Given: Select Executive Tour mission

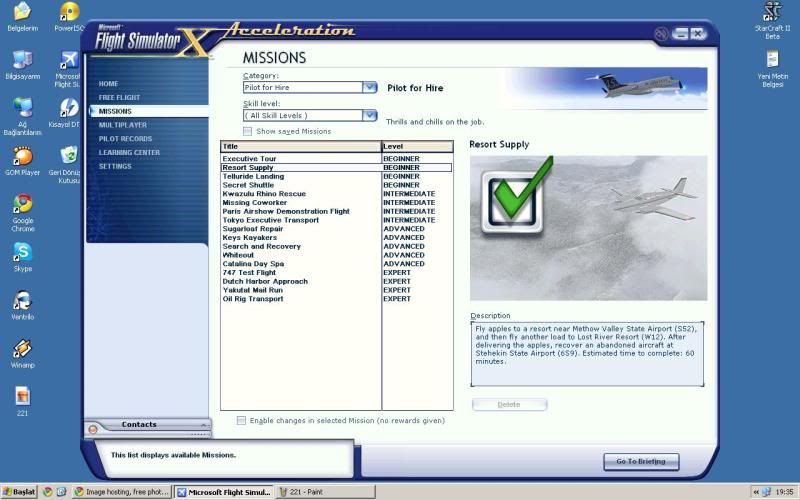Looking at the screenshot, I should pyautogui.click(x=336, y=159).
